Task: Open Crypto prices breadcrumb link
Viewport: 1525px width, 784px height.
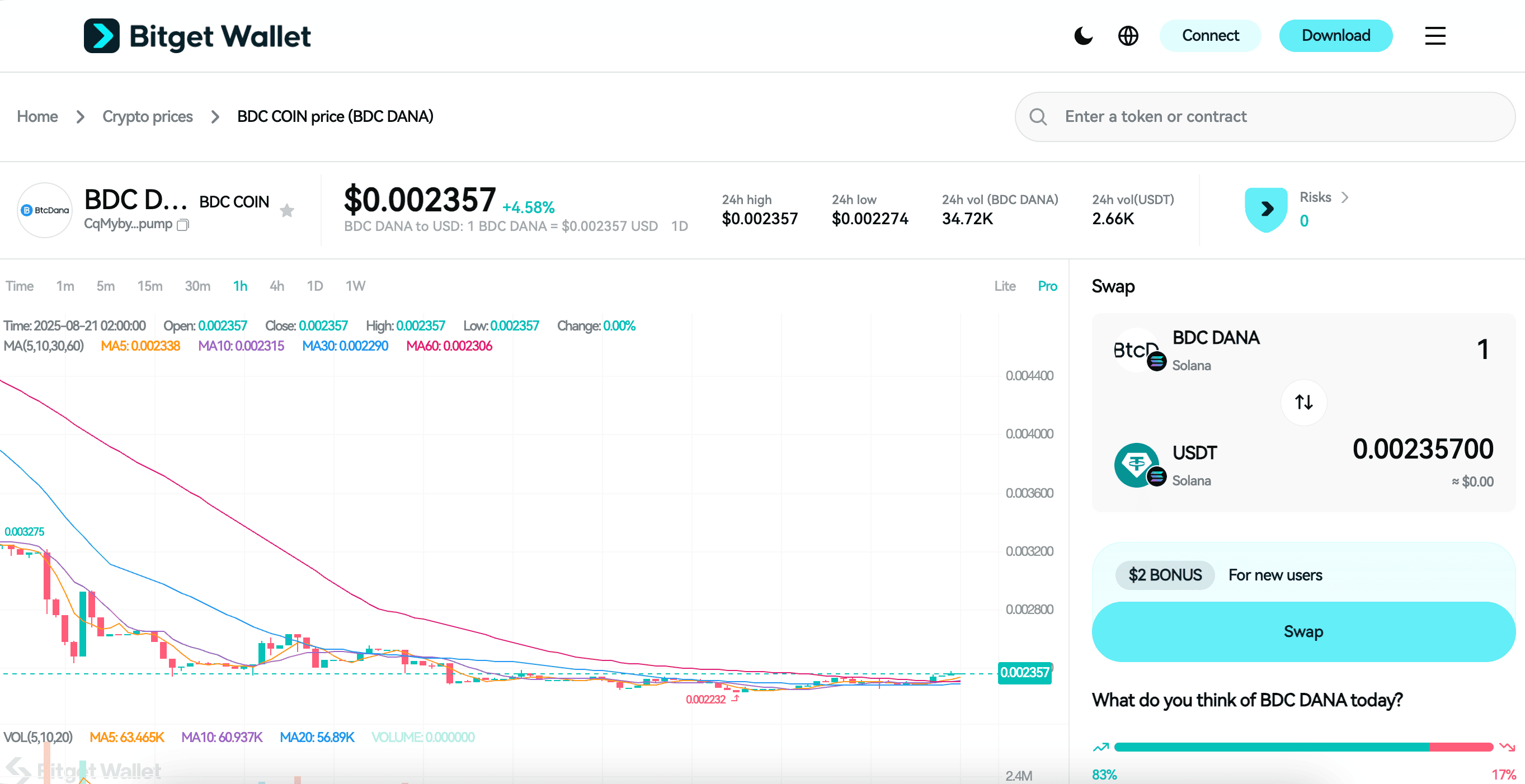Action: (147, 116)
